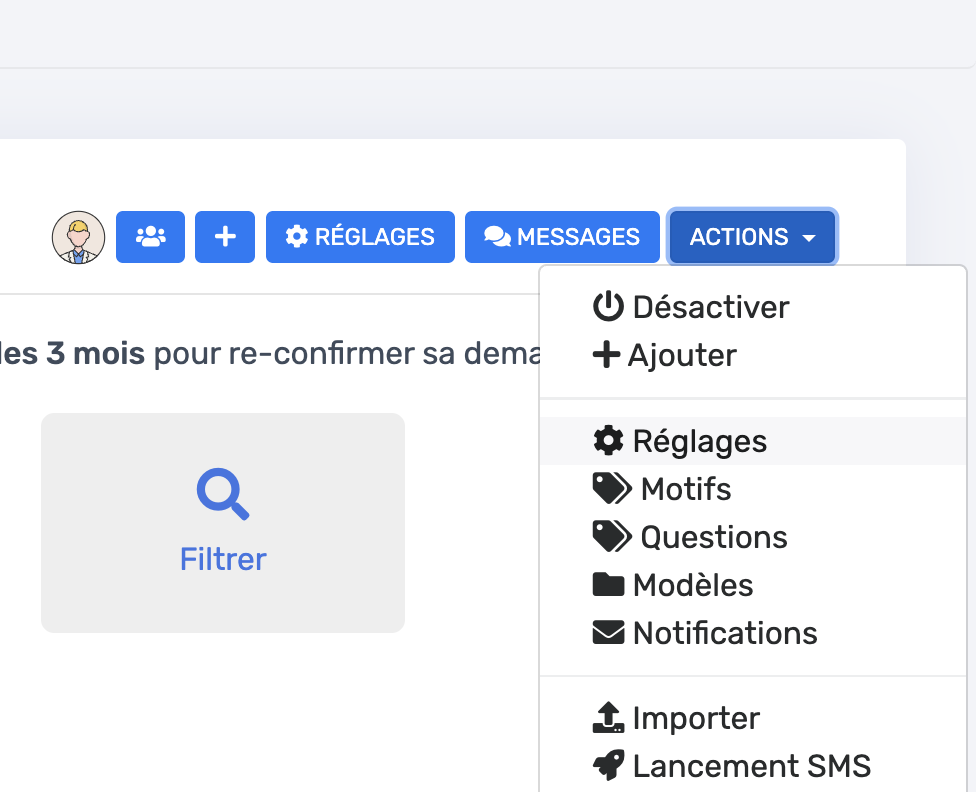The image size is (976, 792).
Task: Choose Désactiver from the menu
Action: click(x=753, y=307)
